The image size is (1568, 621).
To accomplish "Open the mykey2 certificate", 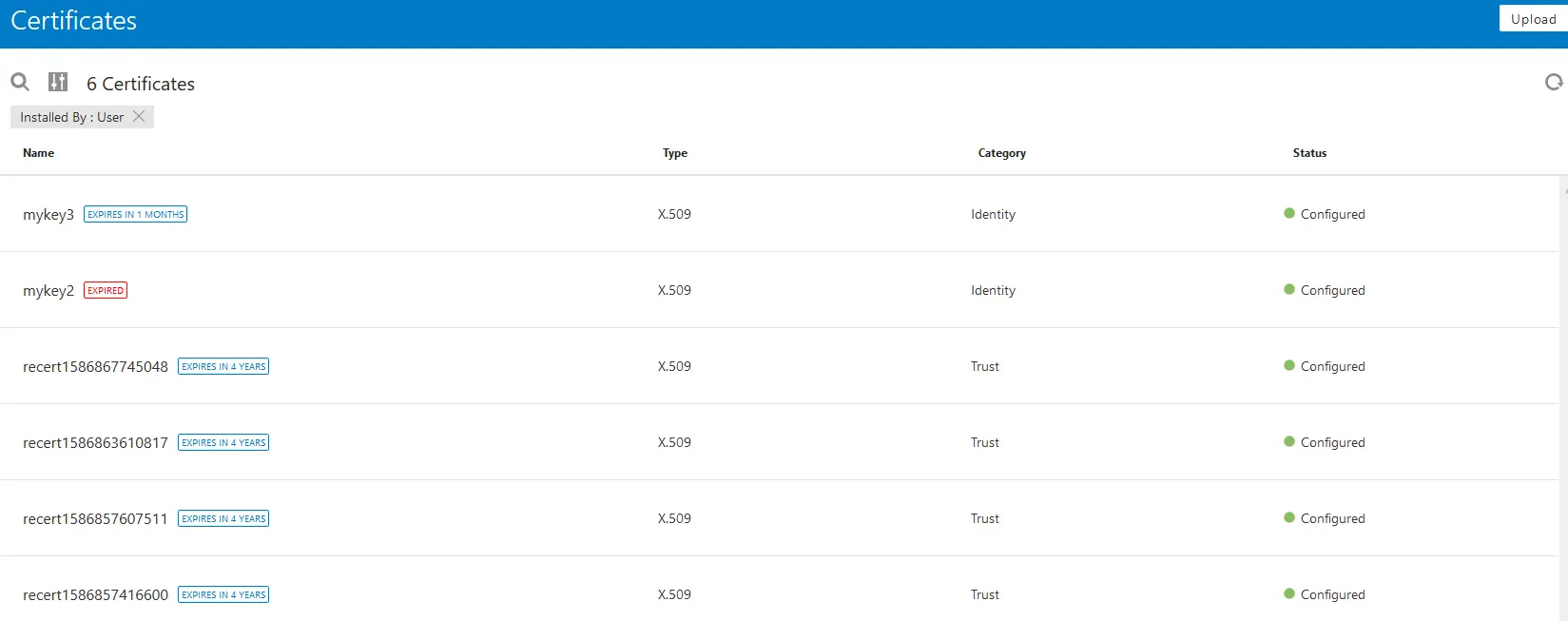I will point(48,291).
